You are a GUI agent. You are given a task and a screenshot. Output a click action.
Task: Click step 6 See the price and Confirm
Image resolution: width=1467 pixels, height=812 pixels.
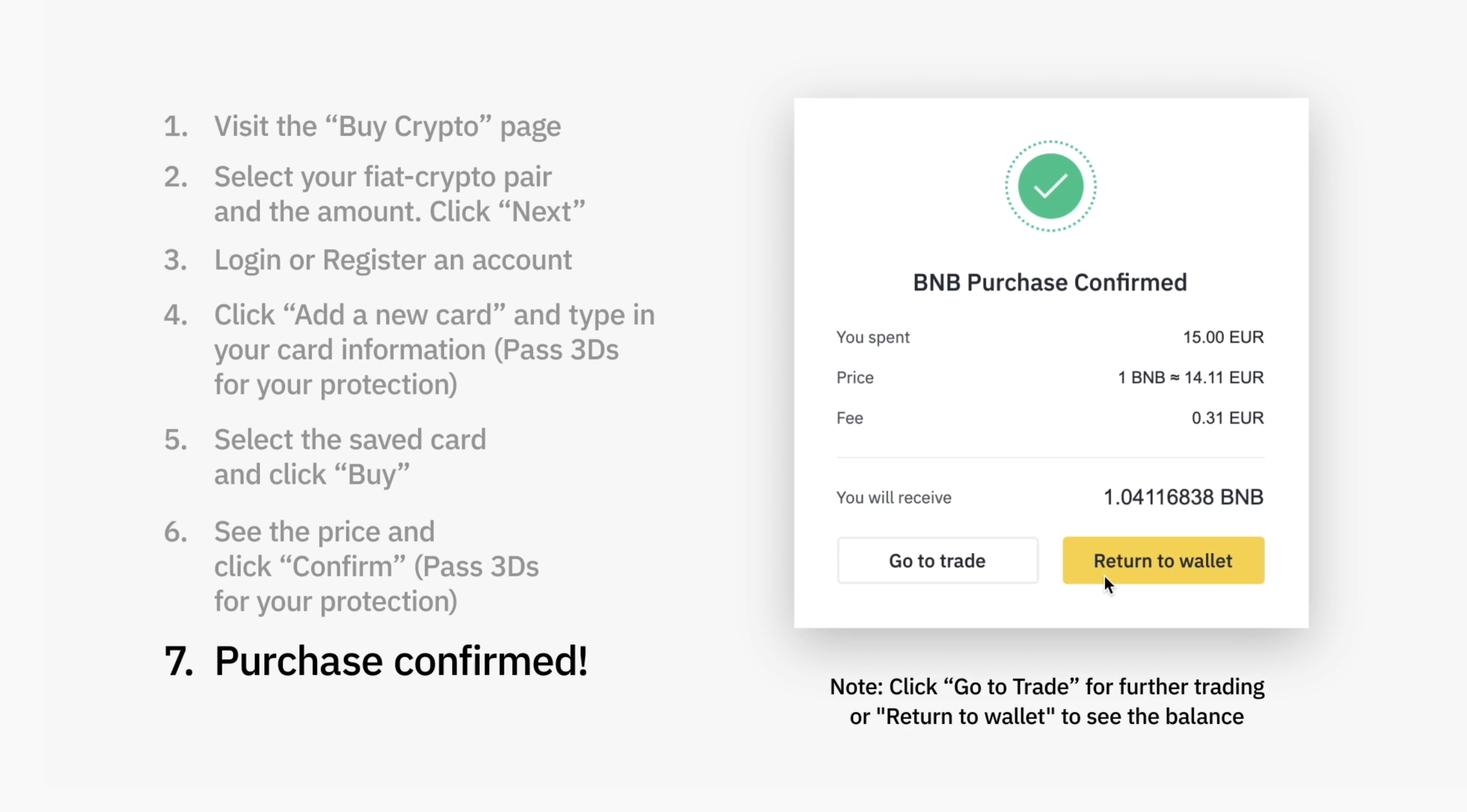pyautogui.click(x=351, y=566)
